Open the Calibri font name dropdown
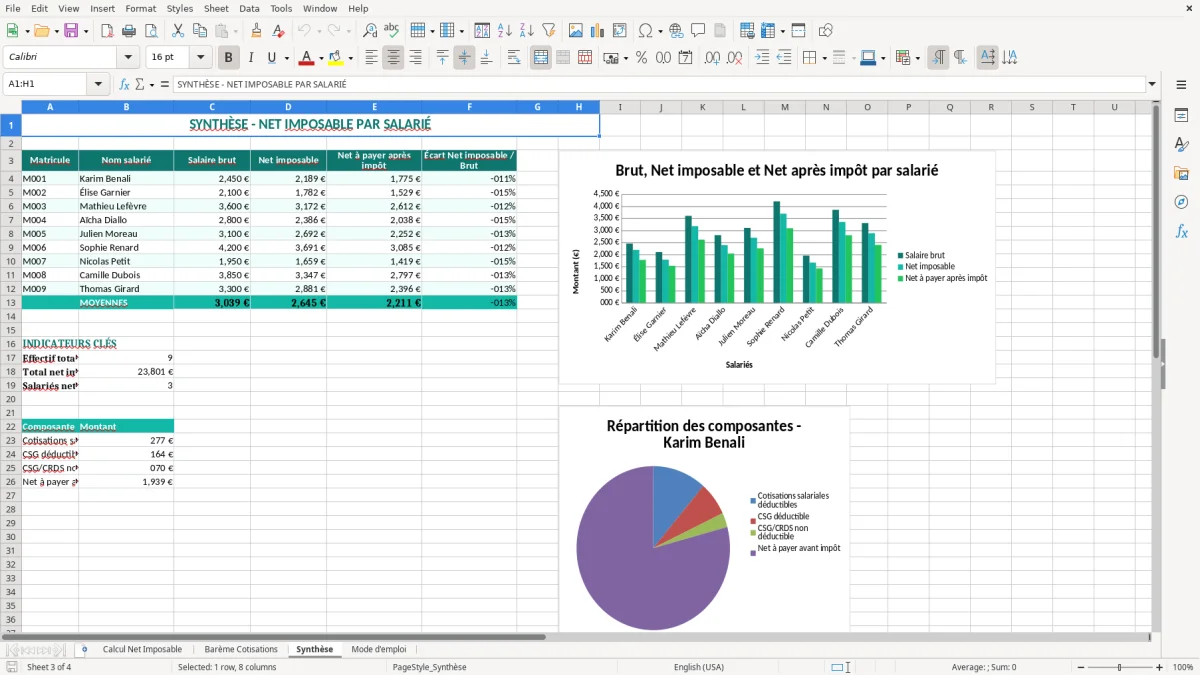The width and height of the screenshot is (1200, 675). [128, 58]
